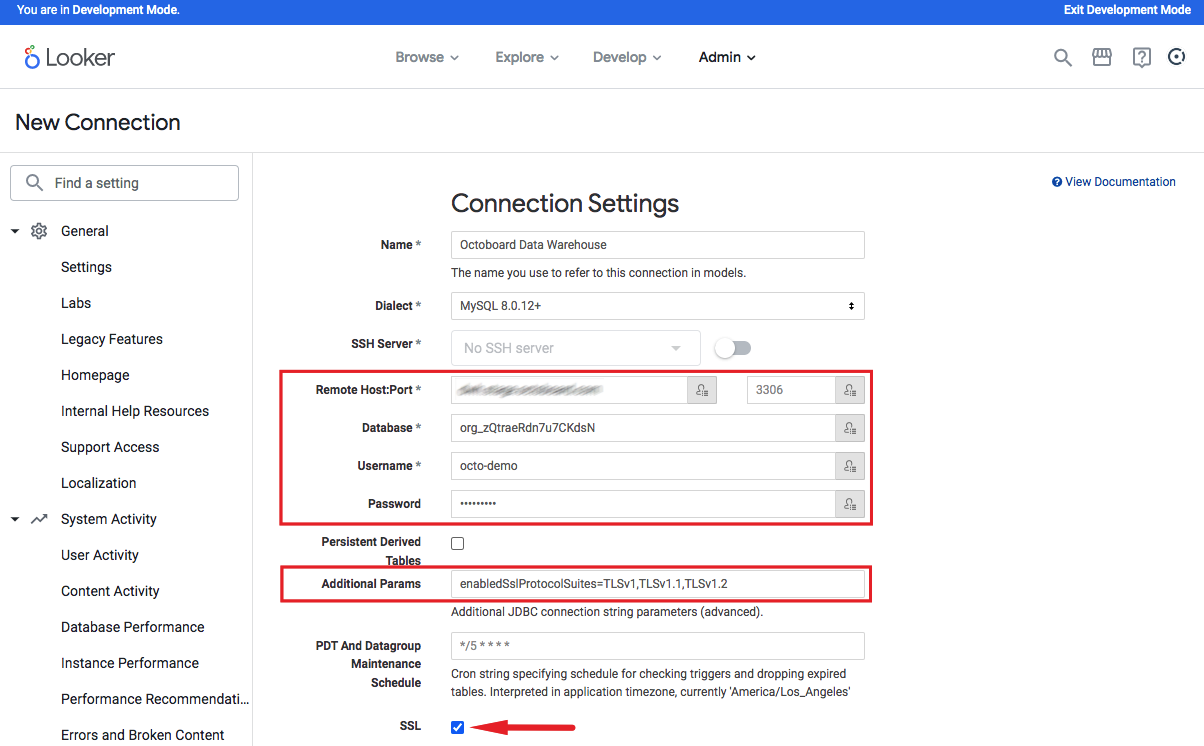Open the search magnifier icon in header

[x=1063, y=57]
